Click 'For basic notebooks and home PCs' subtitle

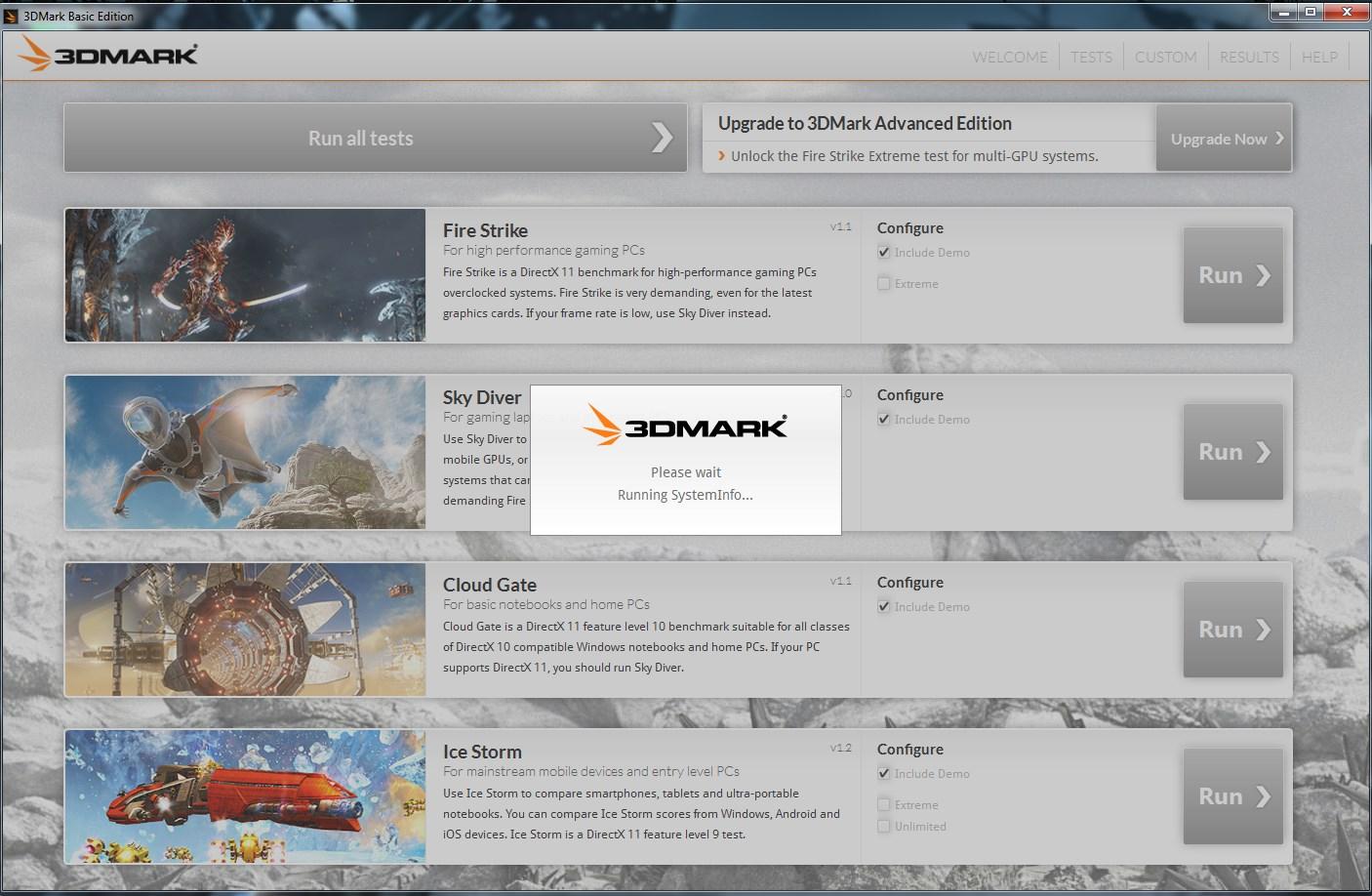(x=546, y=604)
